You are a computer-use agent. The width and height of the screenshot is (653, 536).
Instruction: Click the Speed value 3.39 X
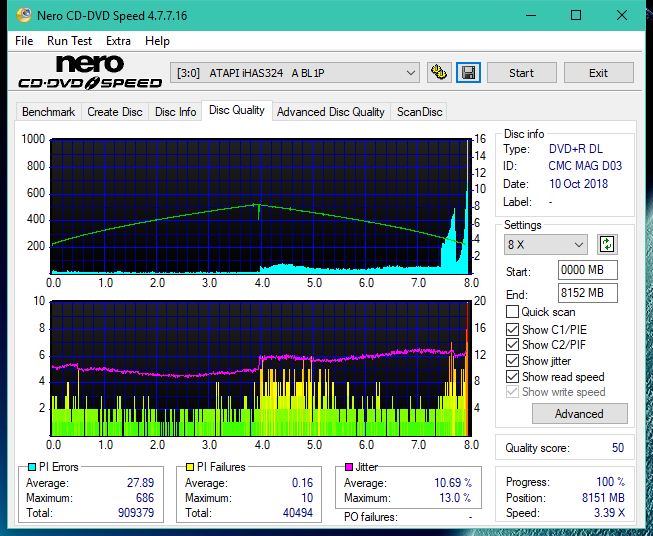click(x=609, y=513)
